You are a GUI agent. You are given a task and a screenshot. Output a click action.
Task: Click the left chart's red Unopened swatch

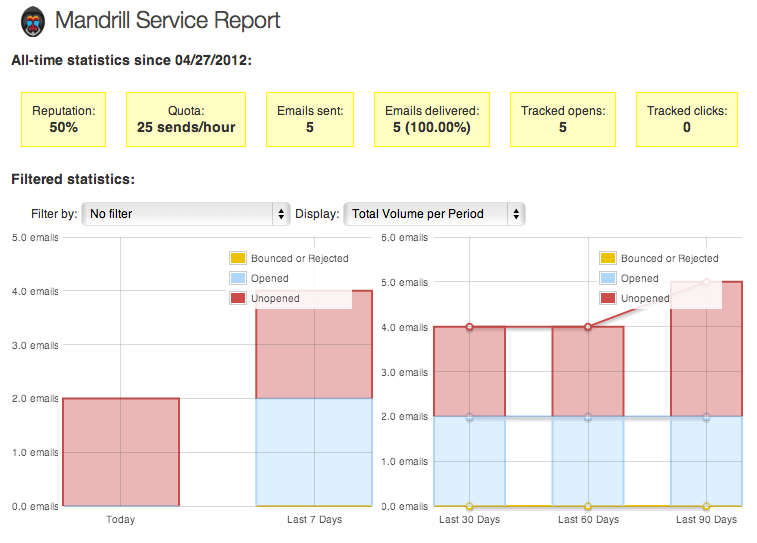[x=238, y=298]
